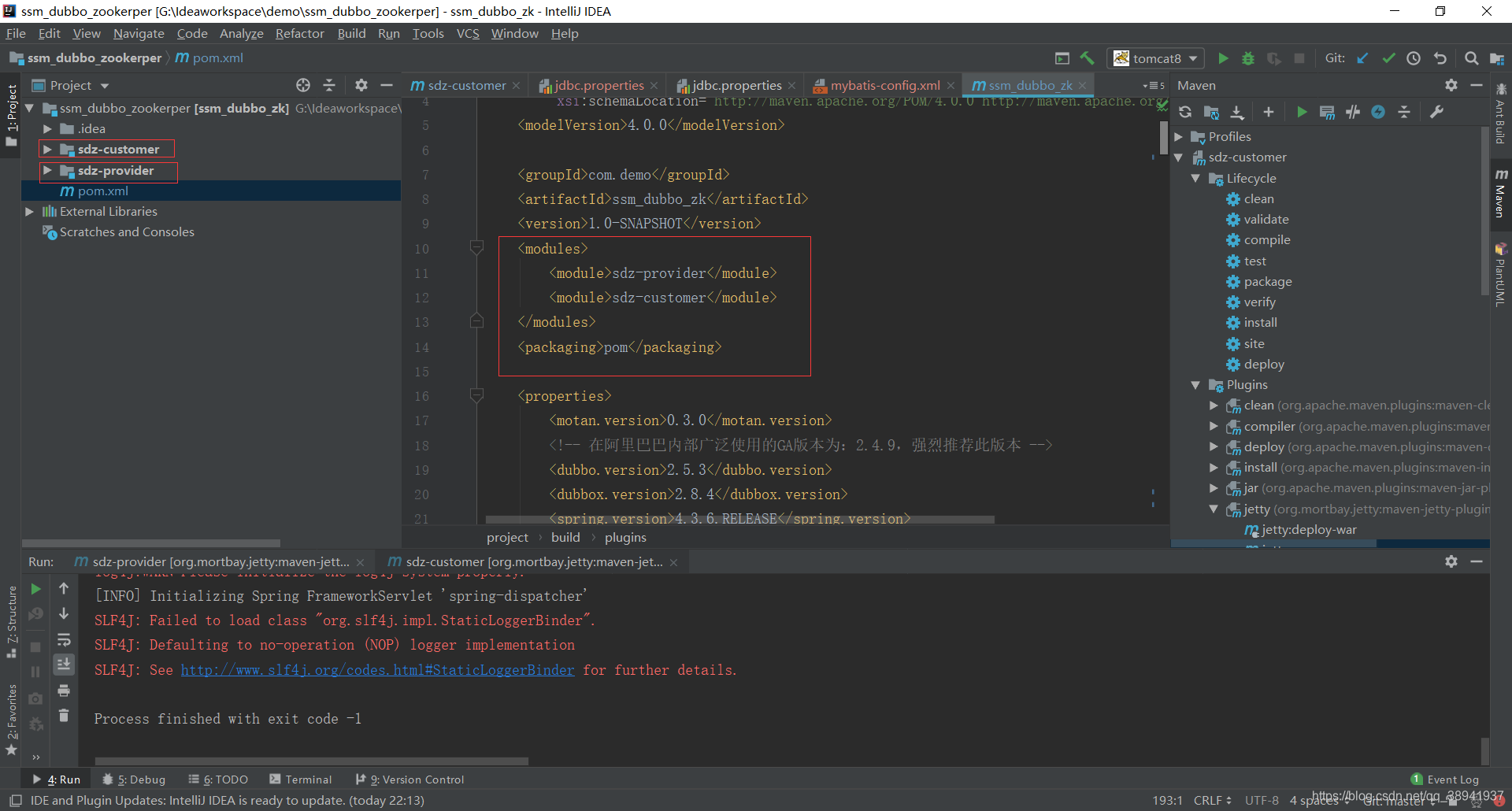Open the Analyze menu

coord(241,33)
